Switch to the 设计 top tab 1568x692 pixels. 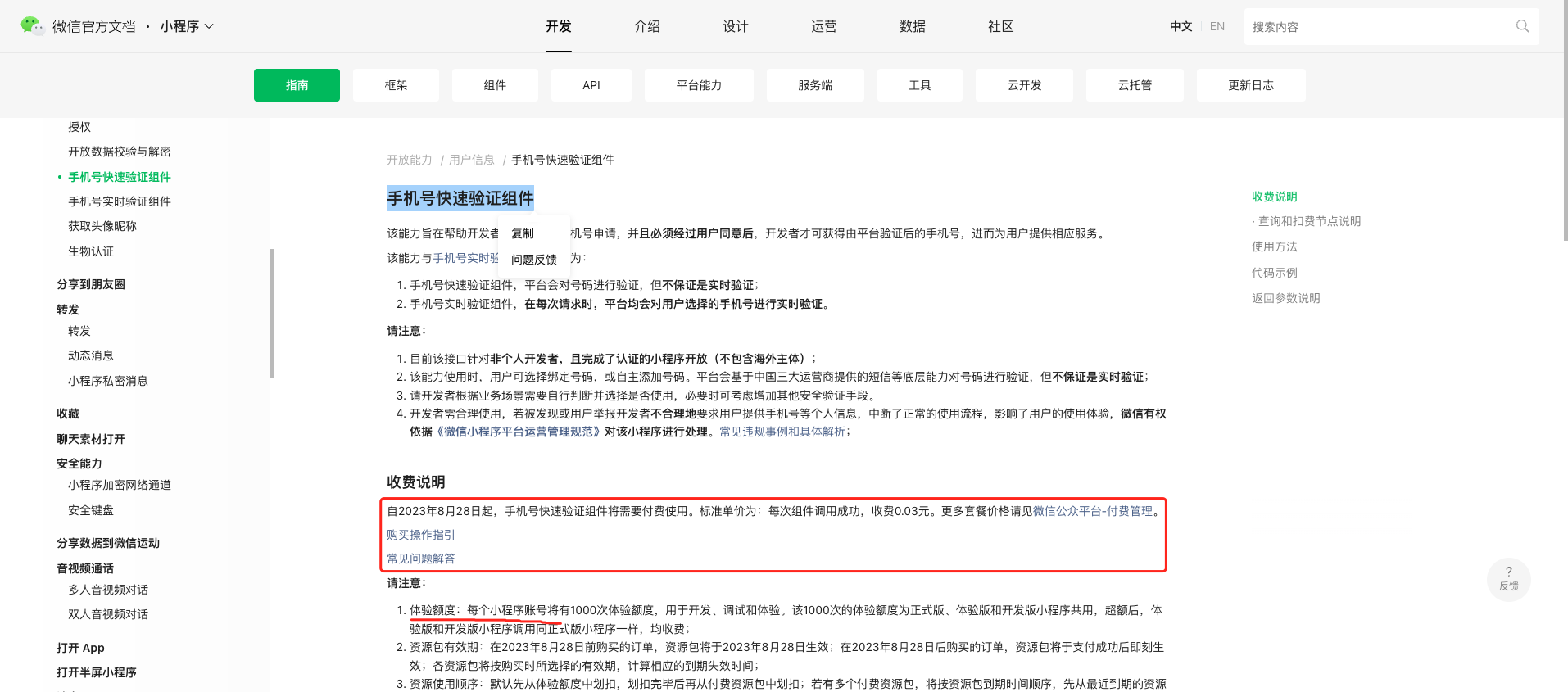(x=736, y=26)
